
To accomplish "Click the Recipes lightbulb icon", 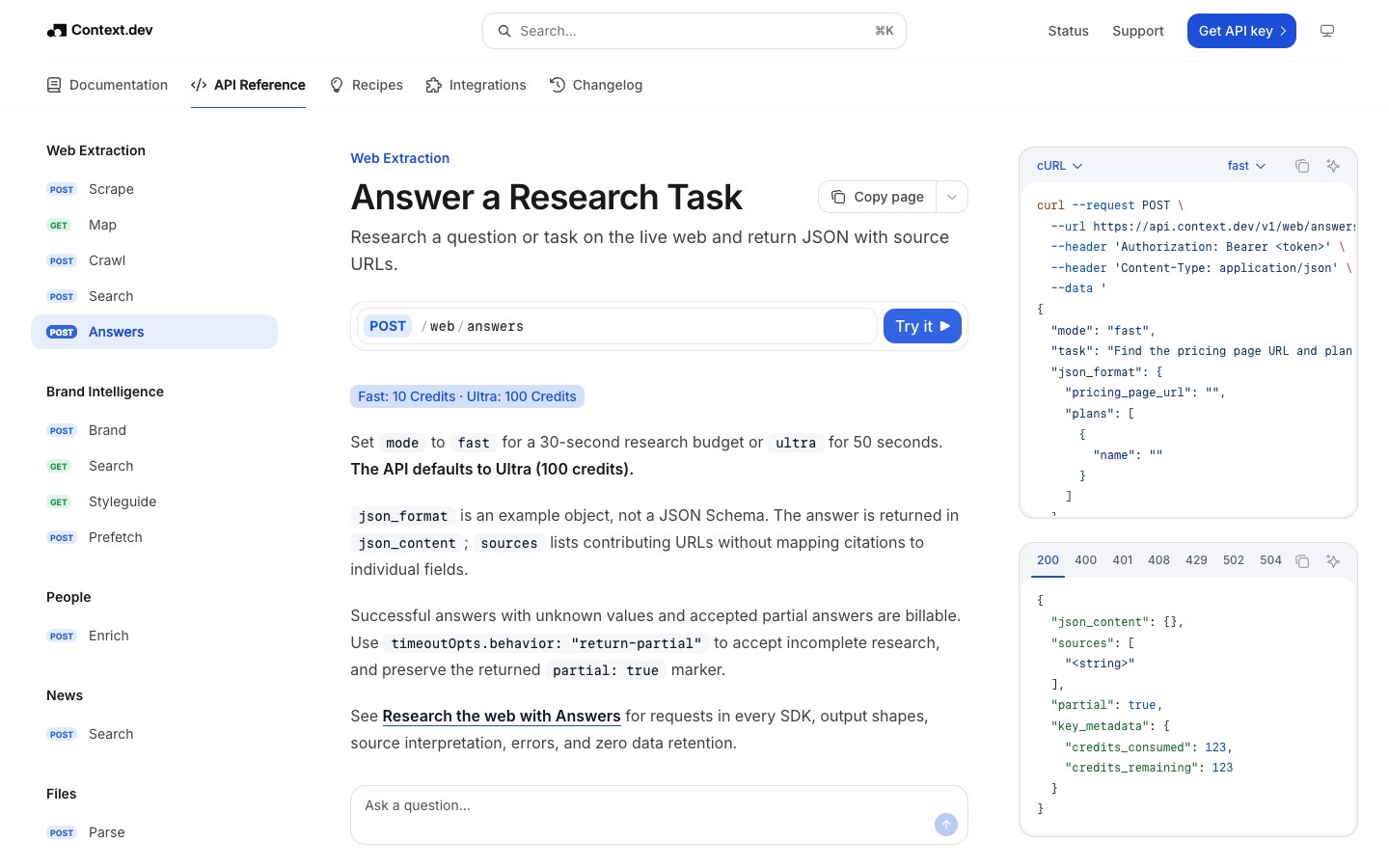I will (337, 85).
